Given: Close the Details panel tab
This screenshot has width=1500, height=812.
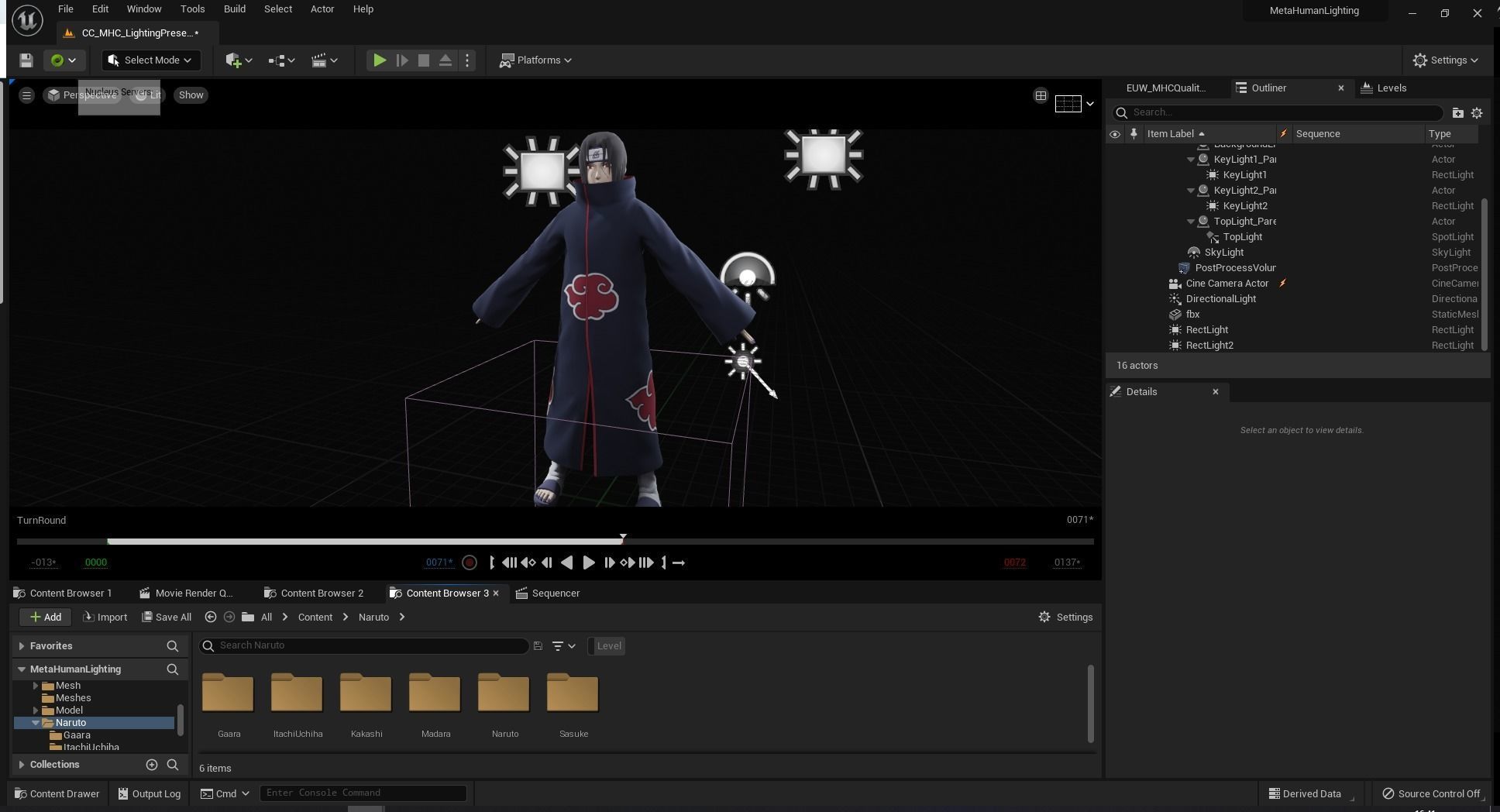Looking at the screenshot, I should (x=1216, y=392).
